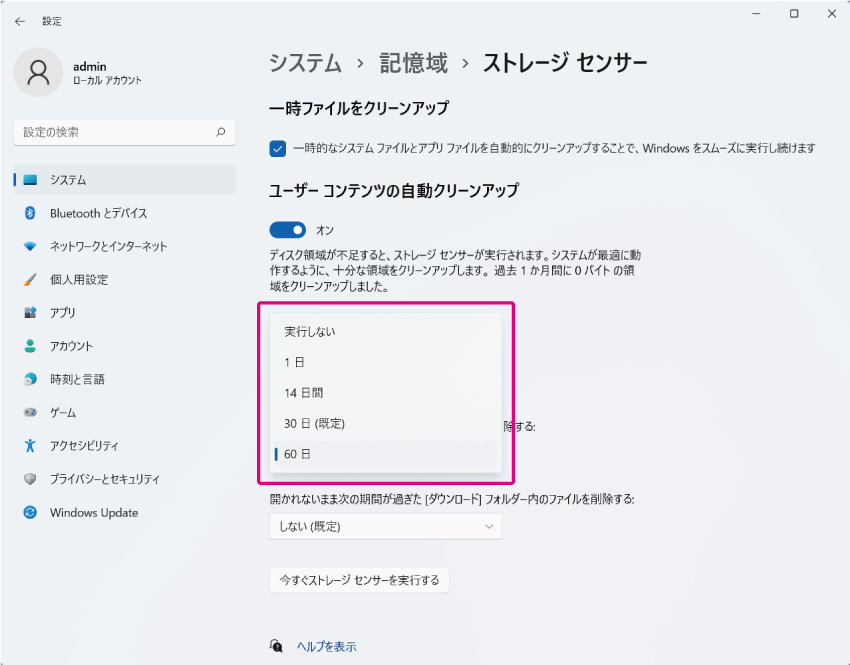Click the help icon beside ヘルプを表示
The width and height of the screenshot is (850, 665).
click(276, 645)
